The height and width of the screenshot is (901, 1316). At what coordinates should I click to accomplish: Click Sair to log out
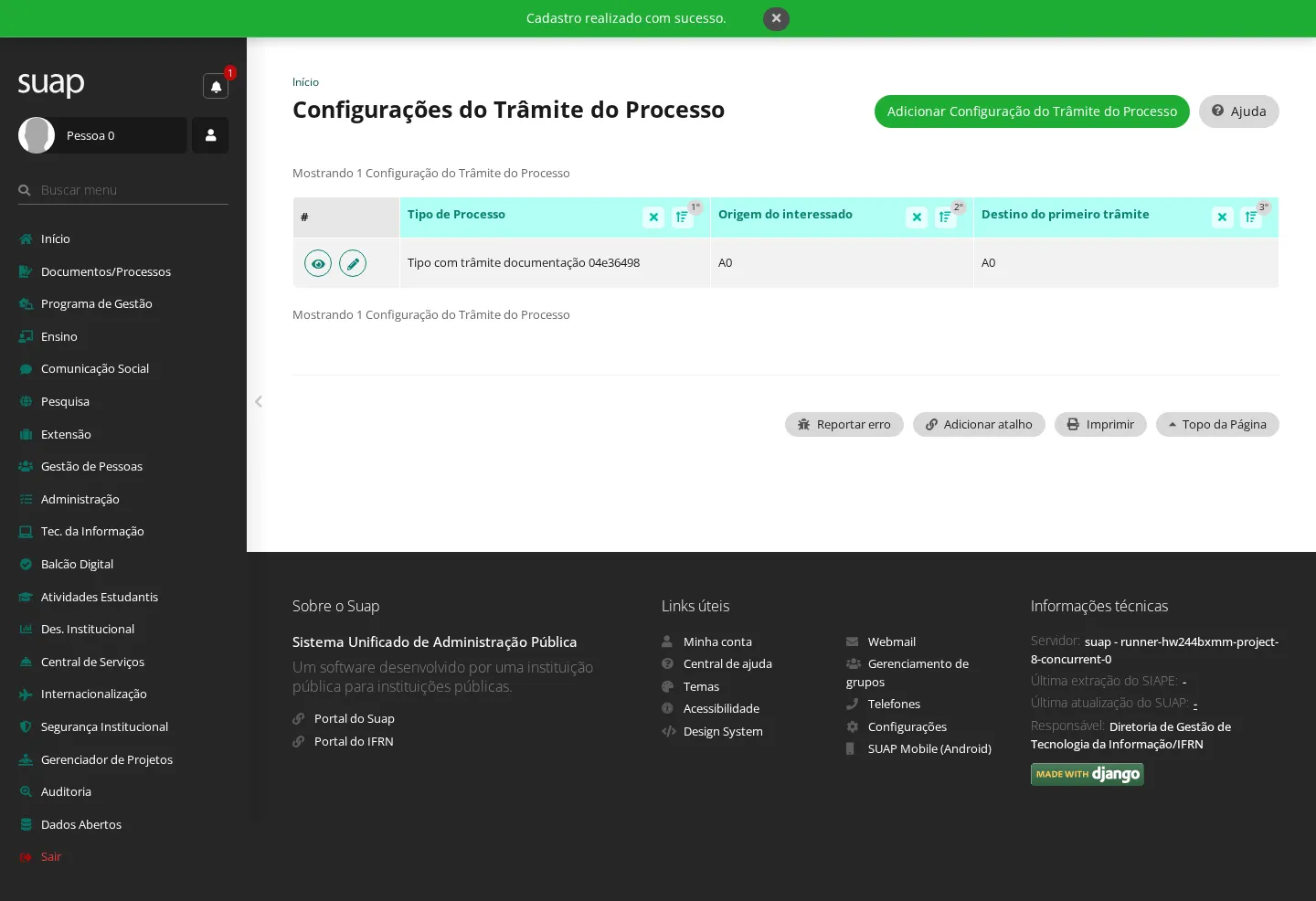[x=123, y=856]
